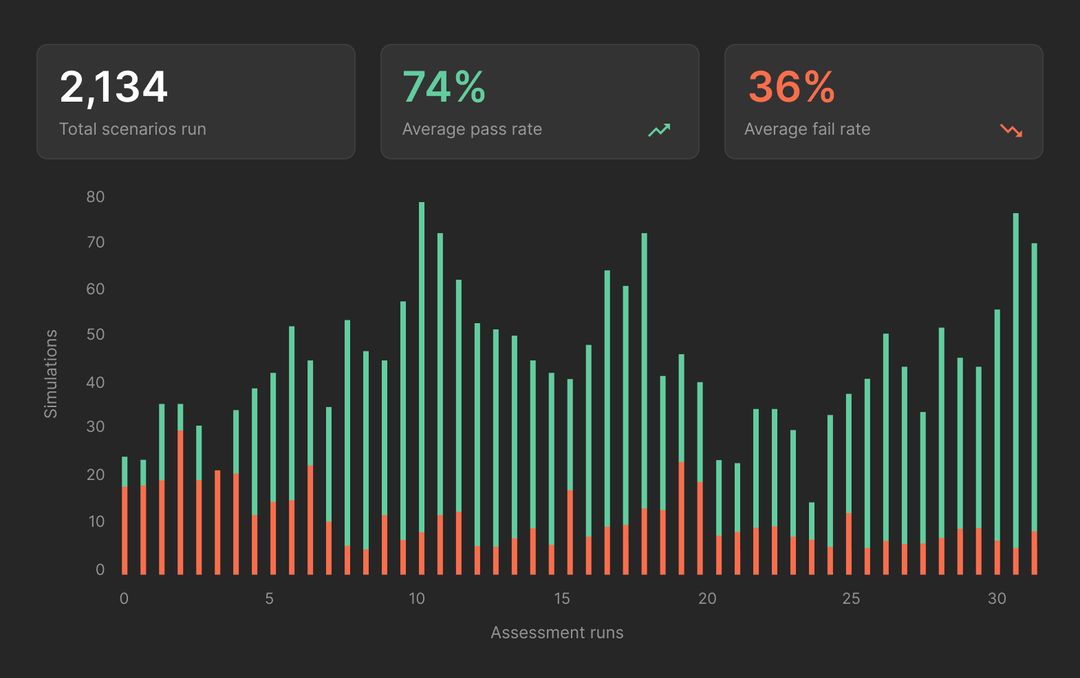Select the Total scenarios run card label
This screenshot has width=1080, height=678.
pyautogui.click(x=132, y=129)
